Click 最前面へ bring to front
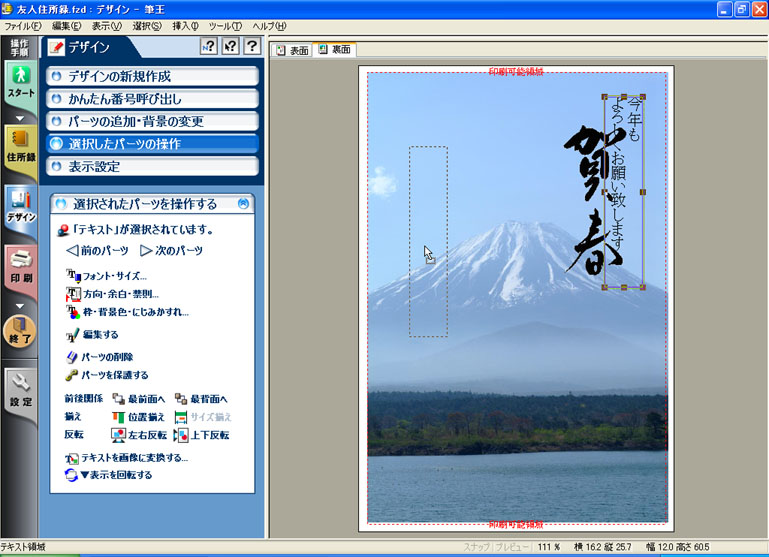The image size is (769, 557). 138,398
